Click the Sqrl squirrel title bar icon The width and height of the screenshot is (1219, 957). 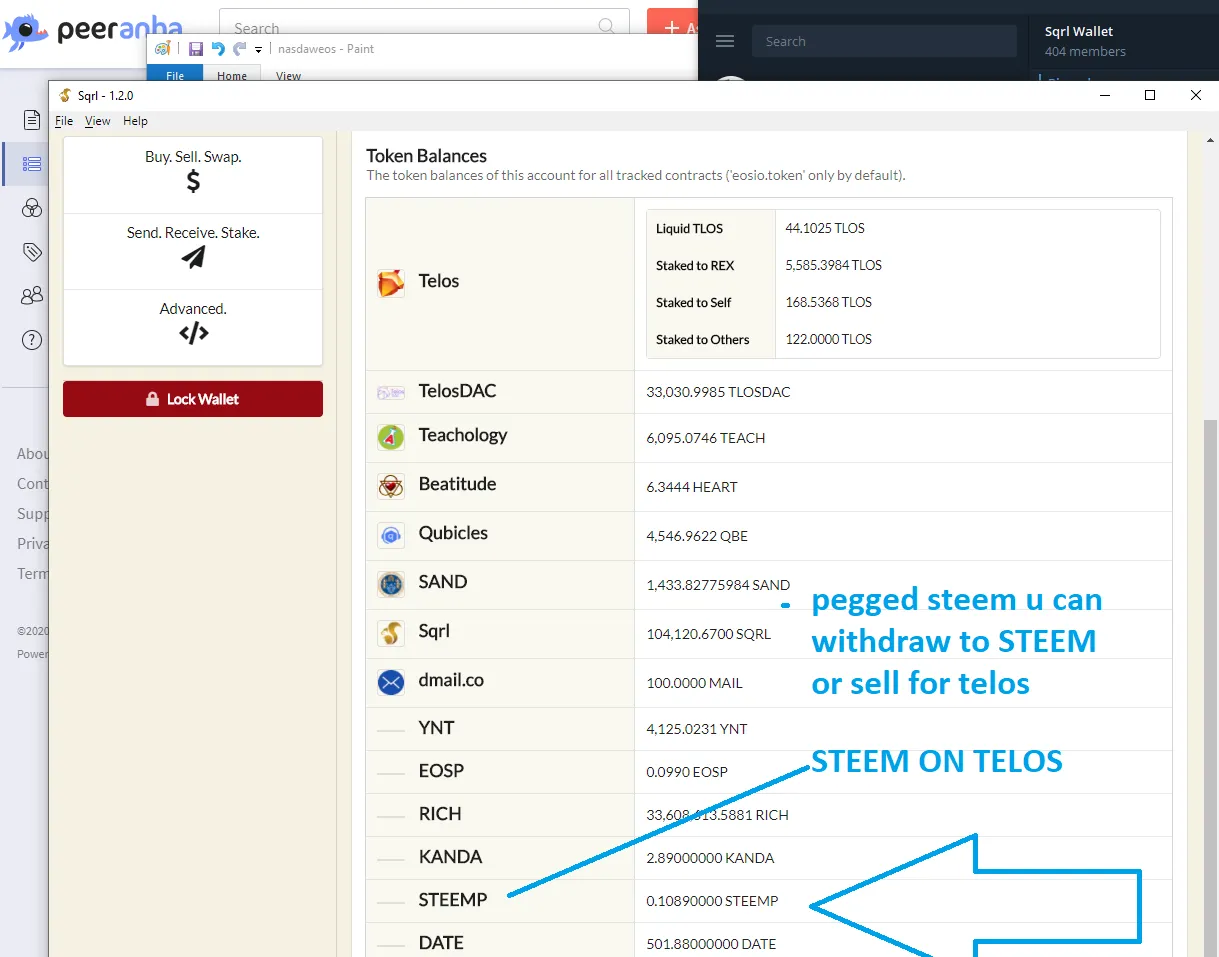65,95
